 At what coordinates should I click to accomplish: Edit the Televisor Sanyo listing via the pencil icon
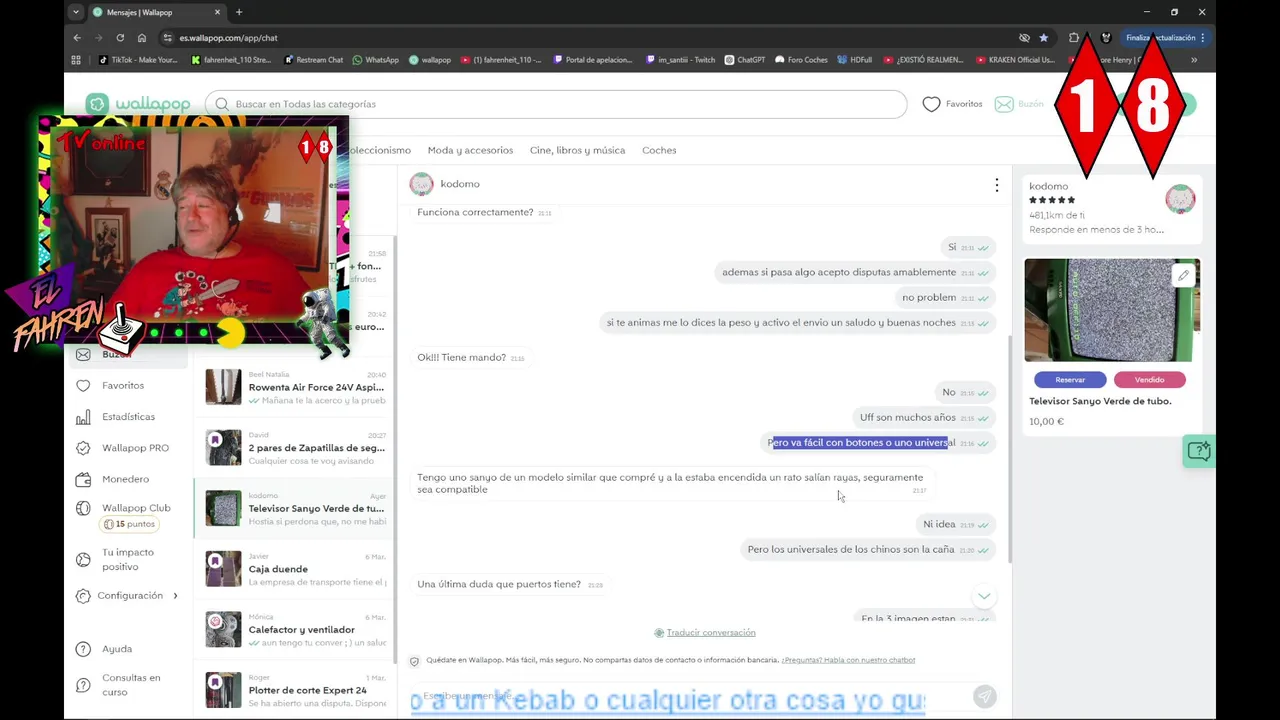pos(1183,276)
